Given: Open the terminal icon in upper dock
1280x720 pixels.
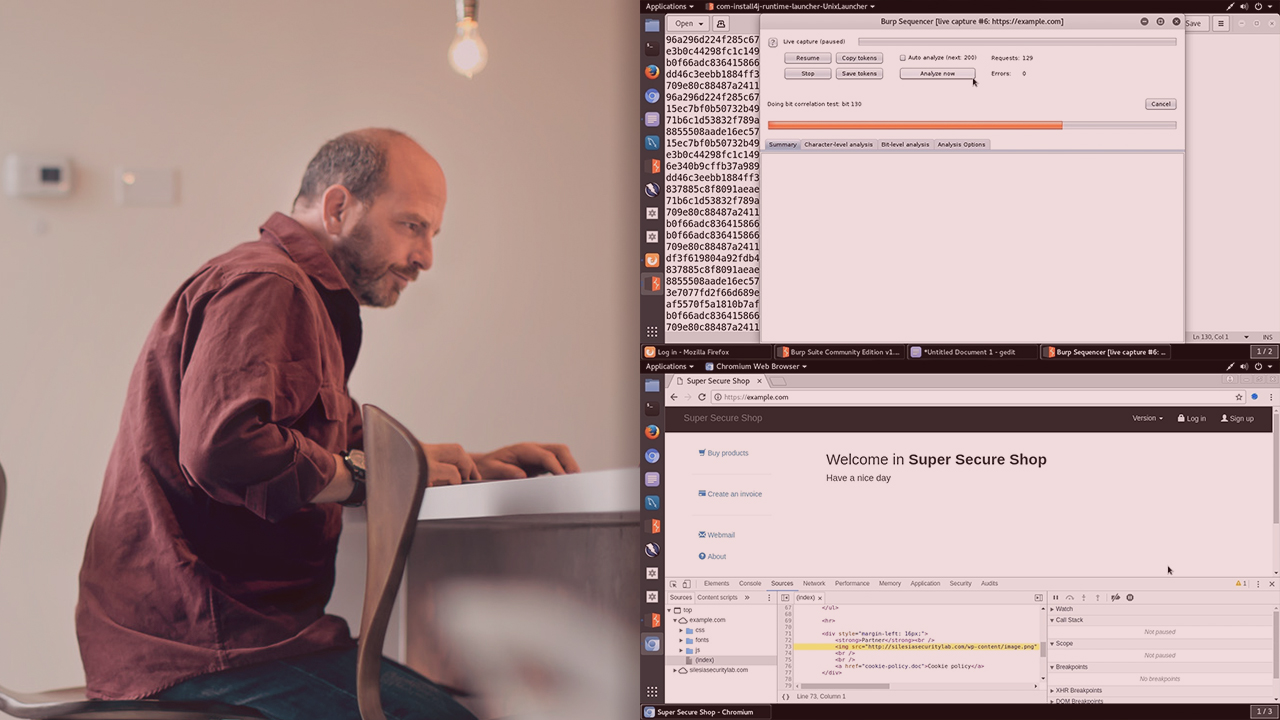Looking at the screenshot, I should click(x=652, y=48).
